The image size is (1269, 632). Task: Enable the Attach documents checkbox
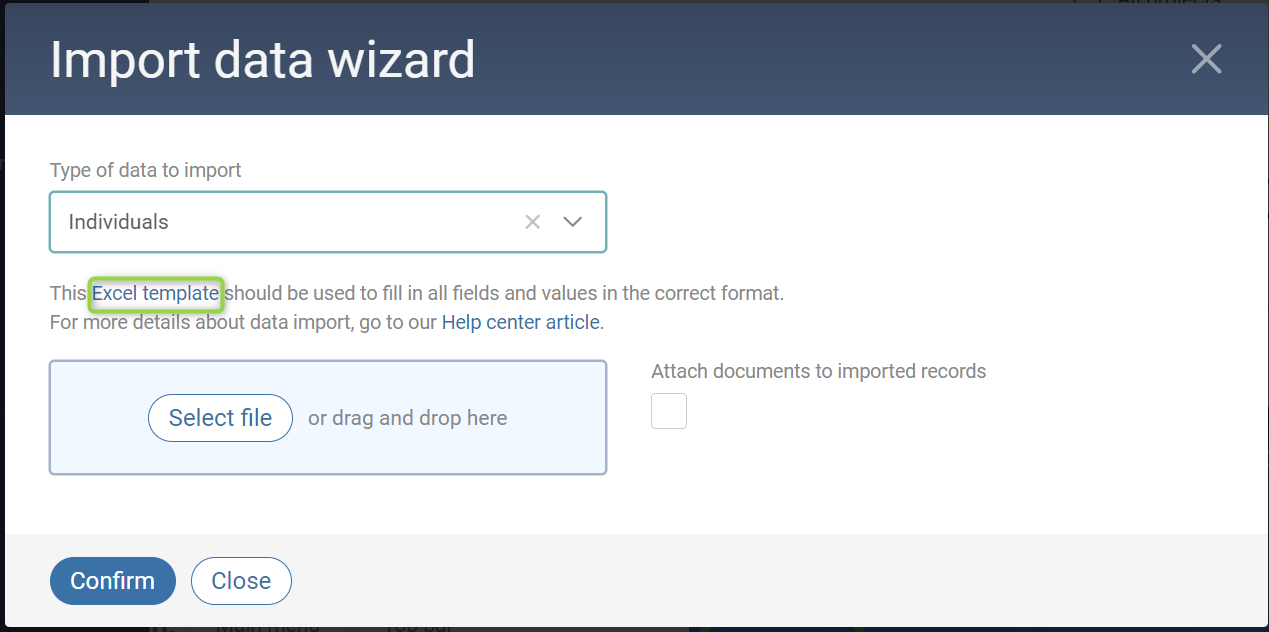[669, 411]
